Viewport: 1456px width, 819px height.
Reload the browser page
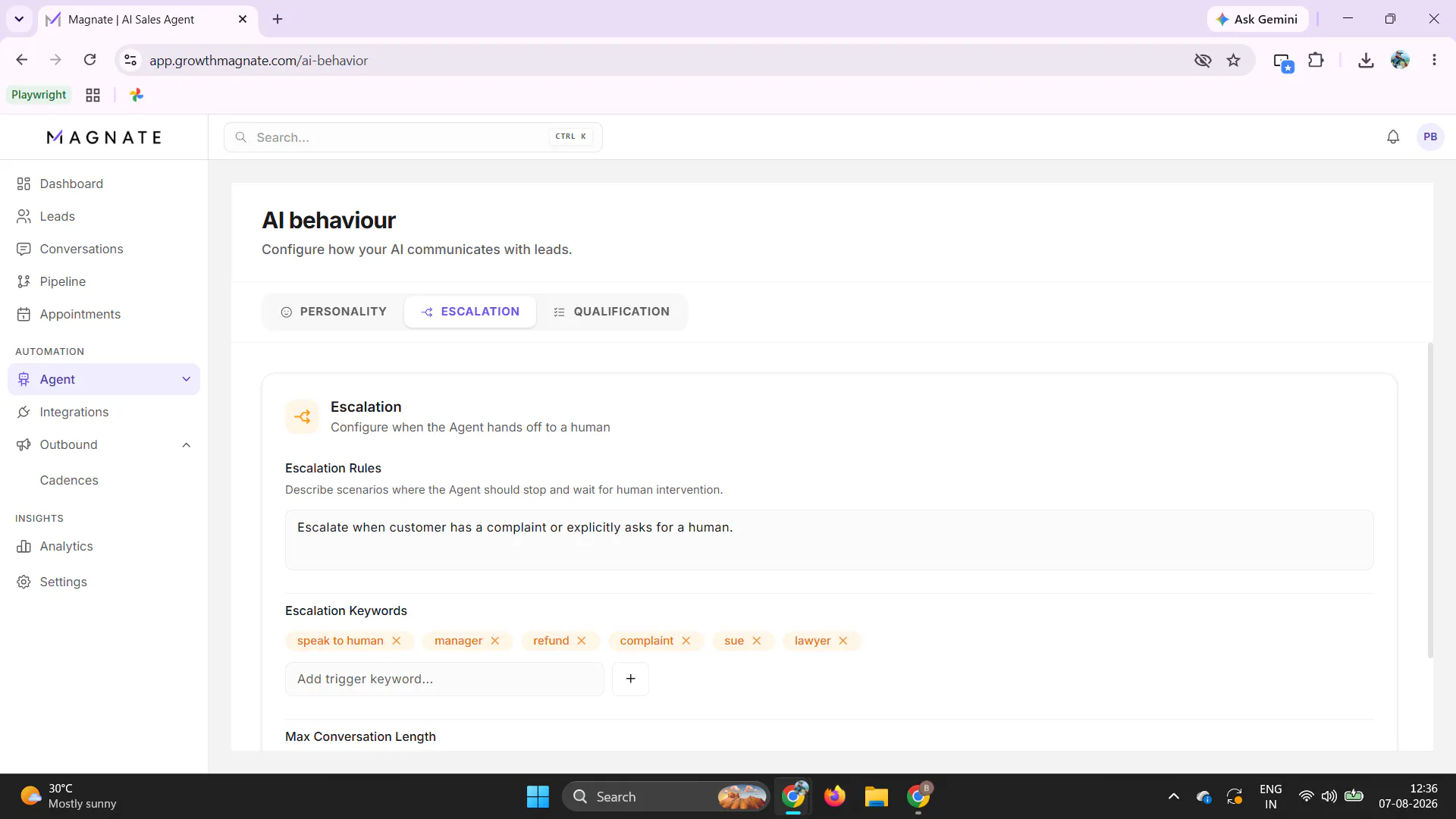pyautogui.click(x=89, y=60)
